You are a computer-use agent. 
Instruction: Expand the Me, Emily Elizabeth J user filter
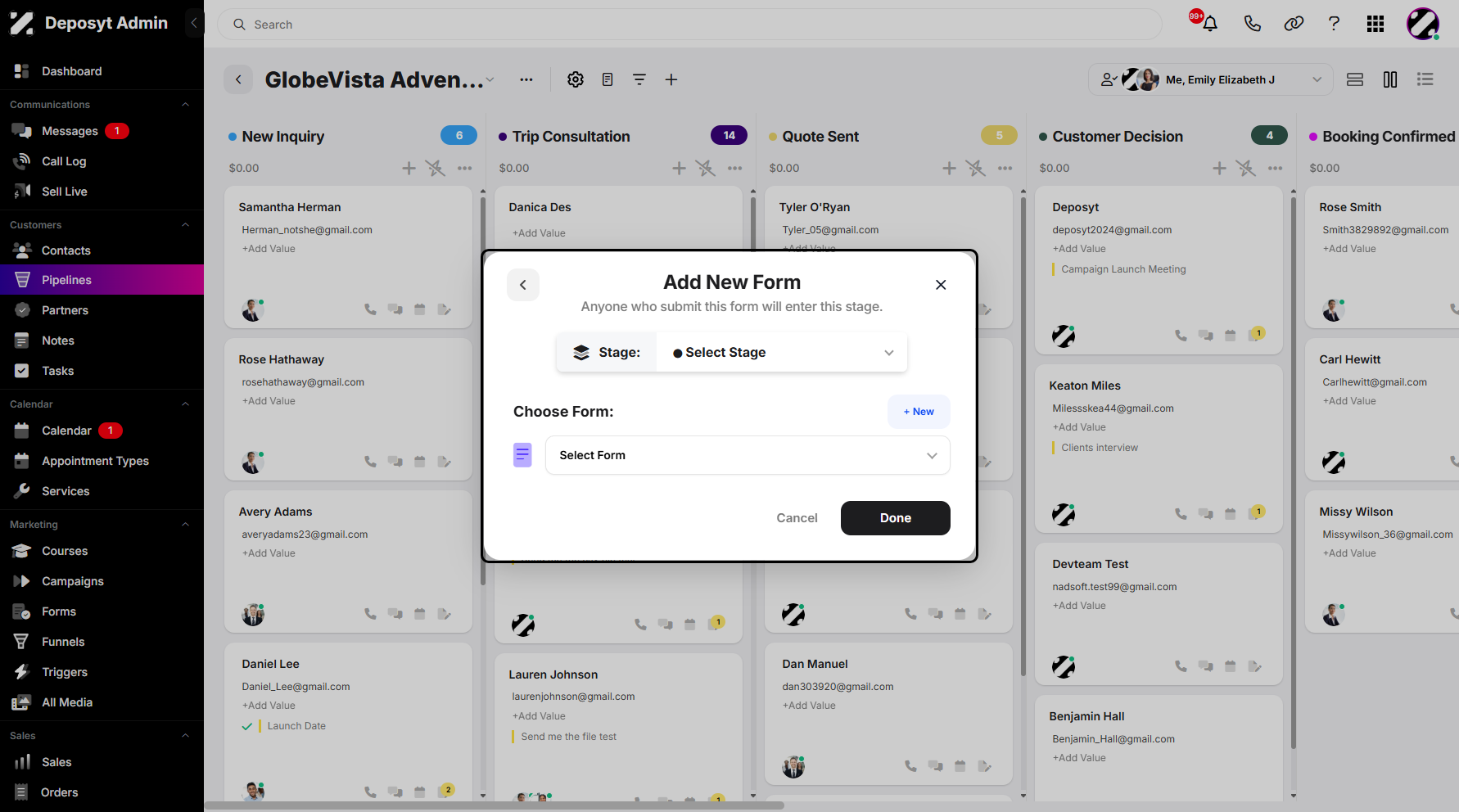[x=1210, y=79]
